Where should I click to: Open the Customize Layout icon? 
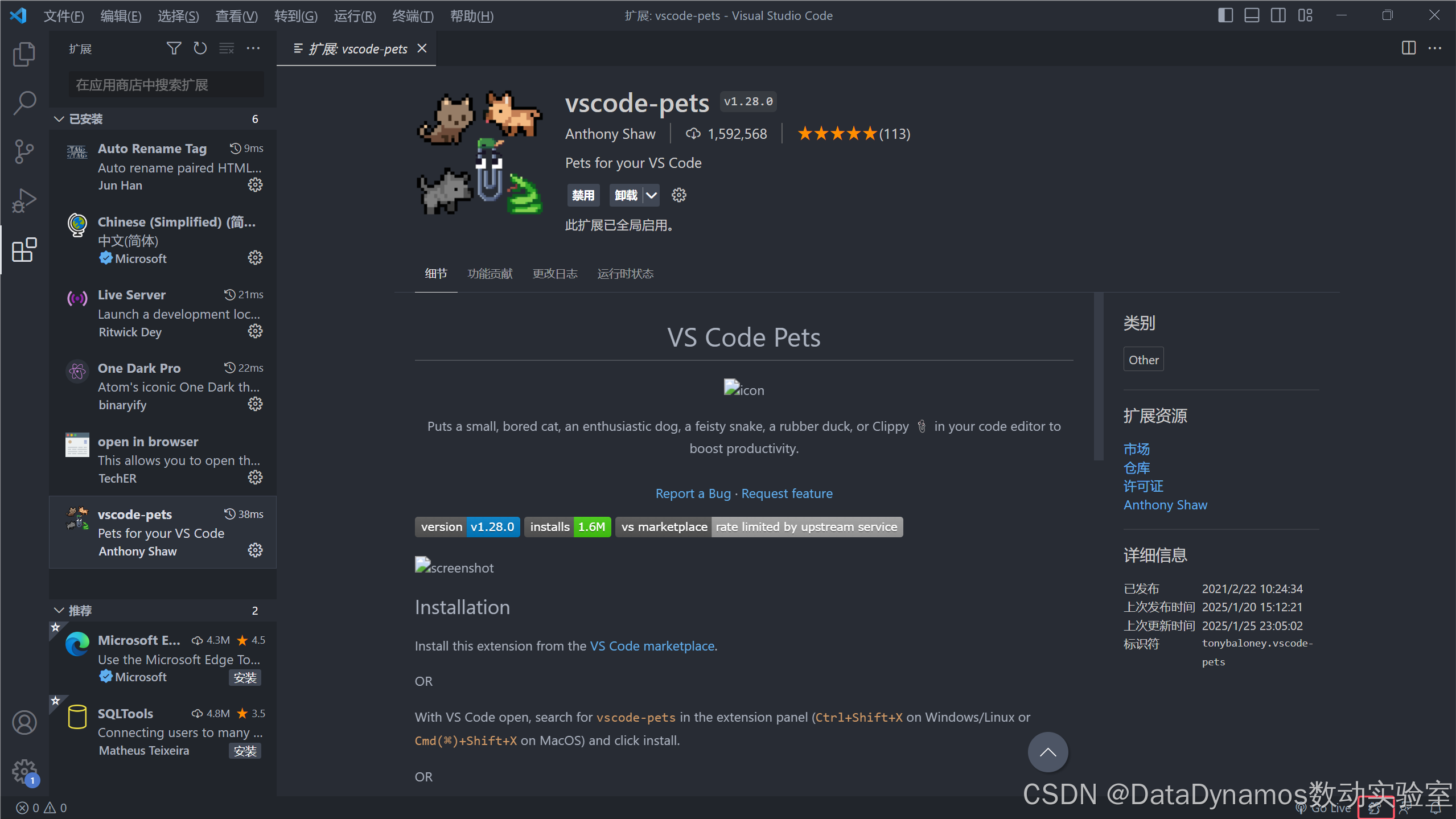pyautogui.click(x=1305, y=15)
